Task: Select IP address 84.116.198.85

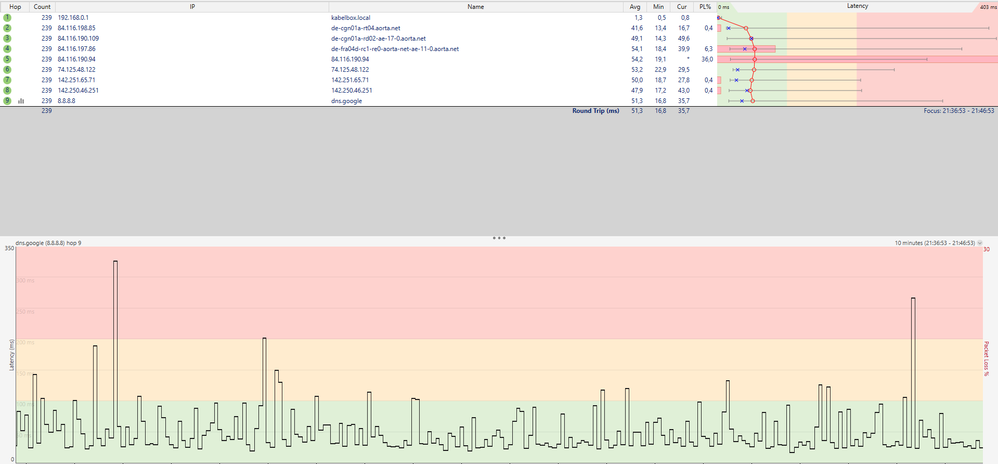Action: 76,28
